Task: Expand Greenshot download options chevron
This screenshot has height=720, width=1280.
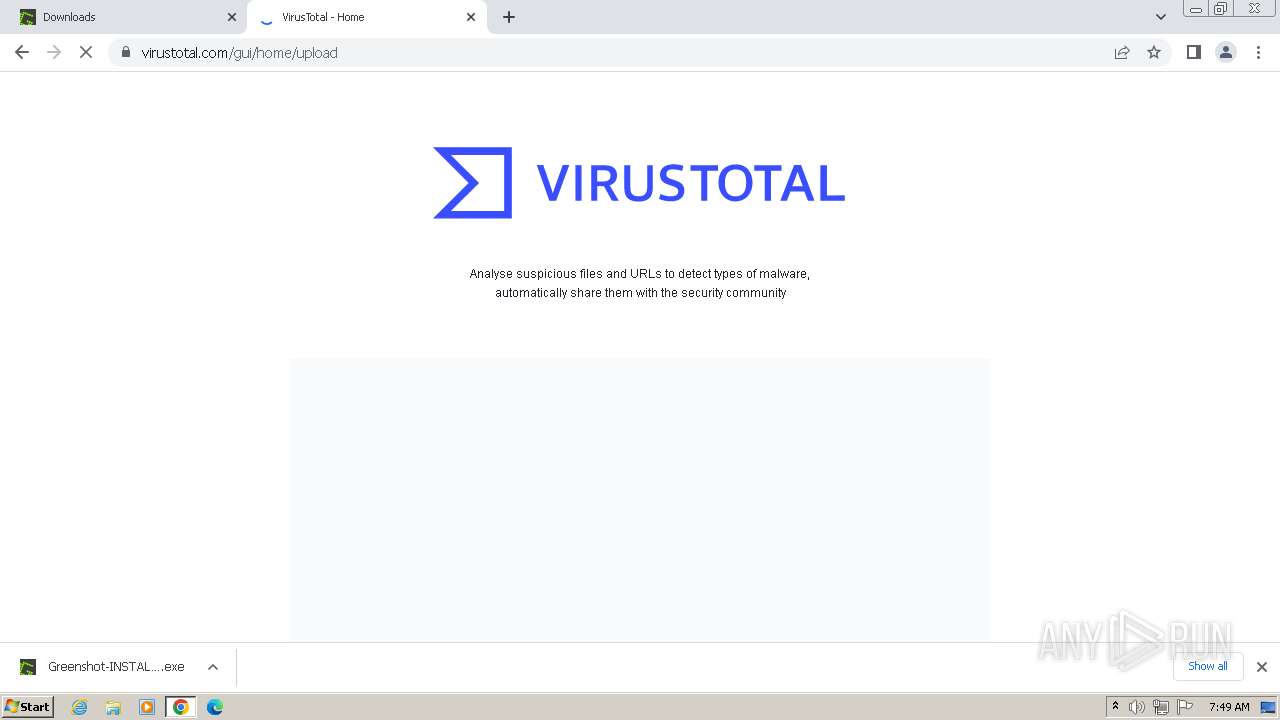Action: 213,667
